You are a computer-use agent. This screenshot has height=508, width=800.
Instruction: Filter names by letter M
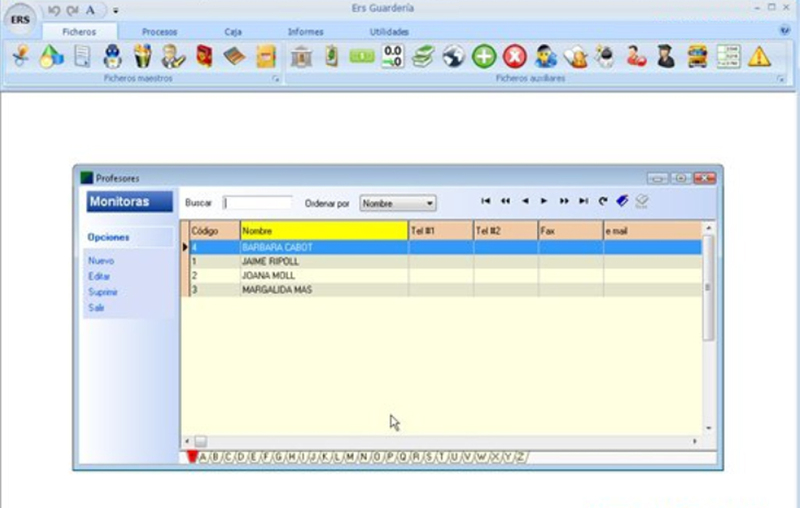pyautogui.click(x=349, y=457)
